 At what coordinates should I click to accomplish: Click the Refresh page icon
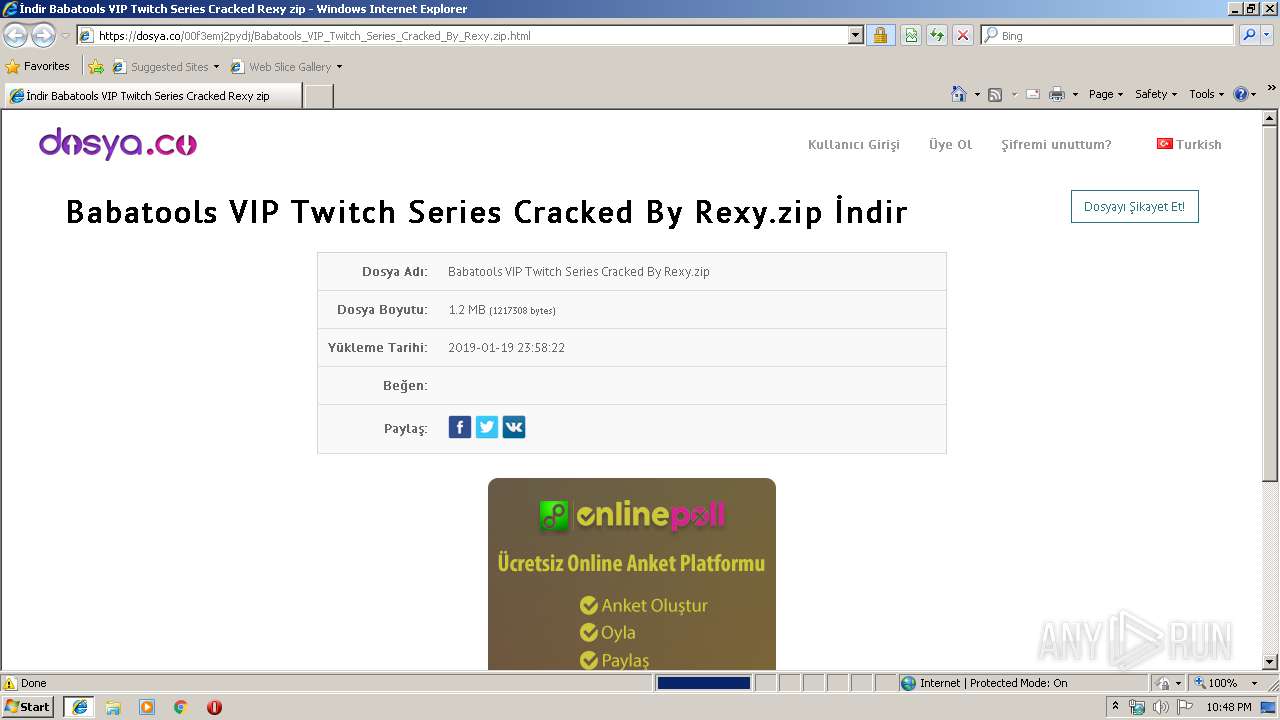click(x=937, y=36)
